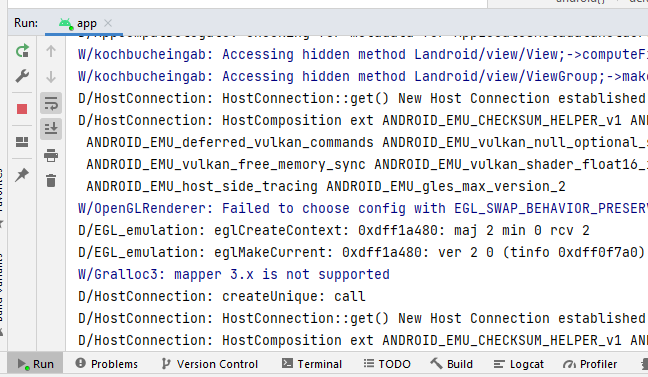648x377 pixels.
Task: Click ANDROID_EMU_host_side_tracing log line
Action: tap(326, 186)
